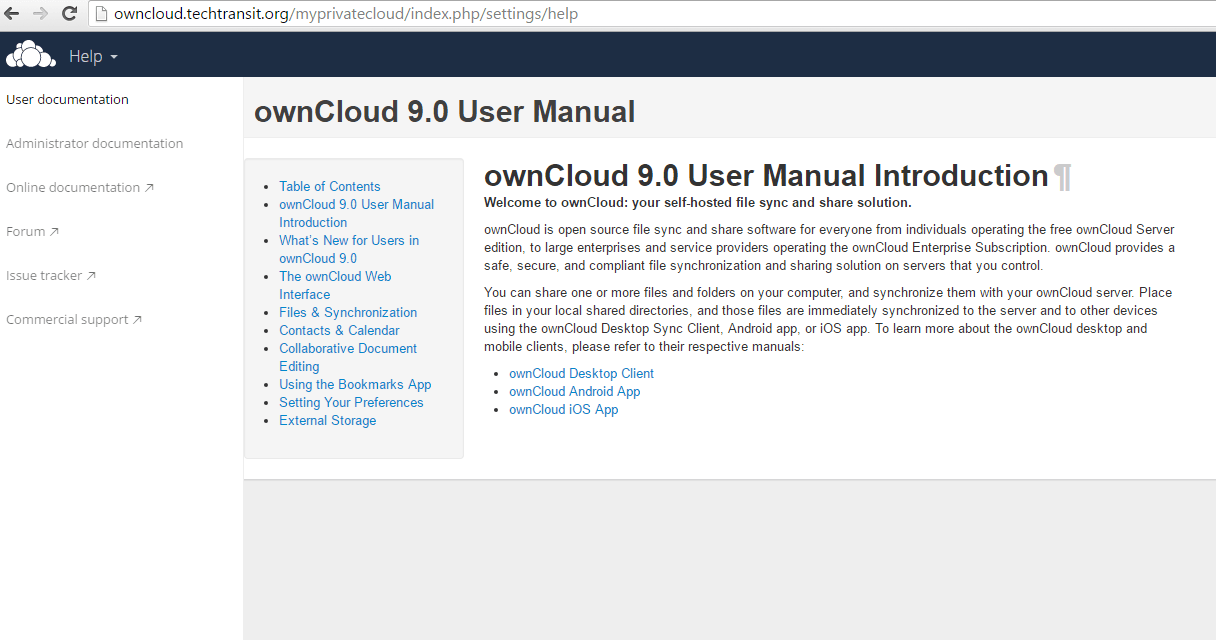Open the Issue tracker link
Screen dimensions: 1216x640
51,275
